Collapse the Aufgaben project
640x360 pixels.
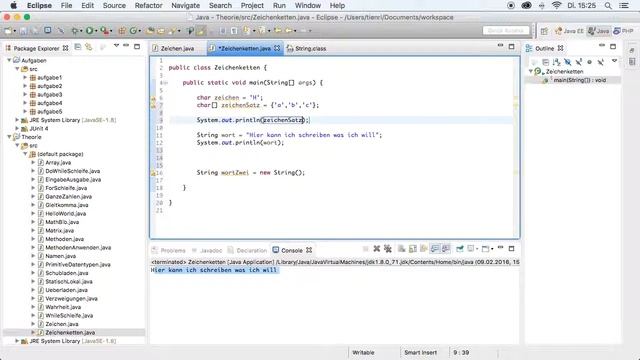(x=9, y=60)
